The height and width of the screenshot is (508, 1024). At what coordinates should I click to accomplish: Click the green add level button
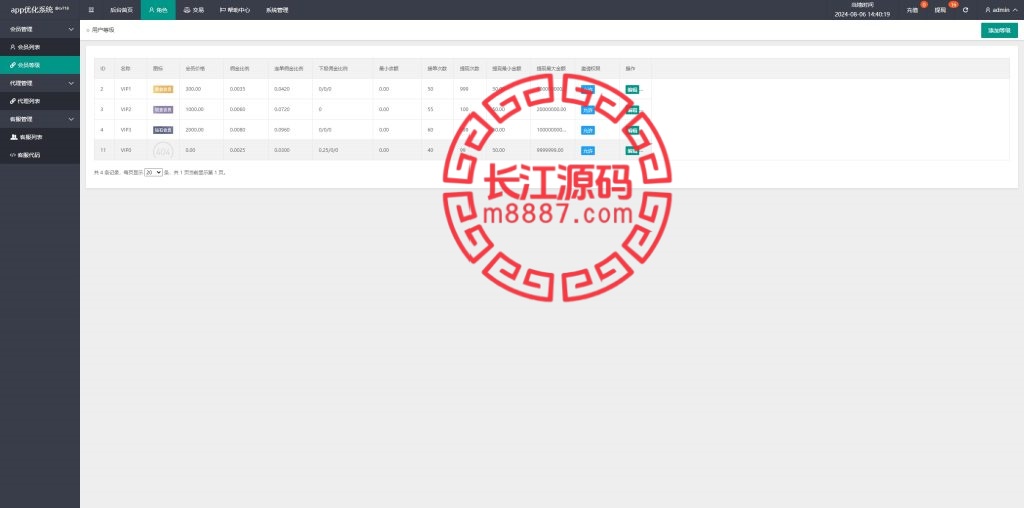point(999,31)
